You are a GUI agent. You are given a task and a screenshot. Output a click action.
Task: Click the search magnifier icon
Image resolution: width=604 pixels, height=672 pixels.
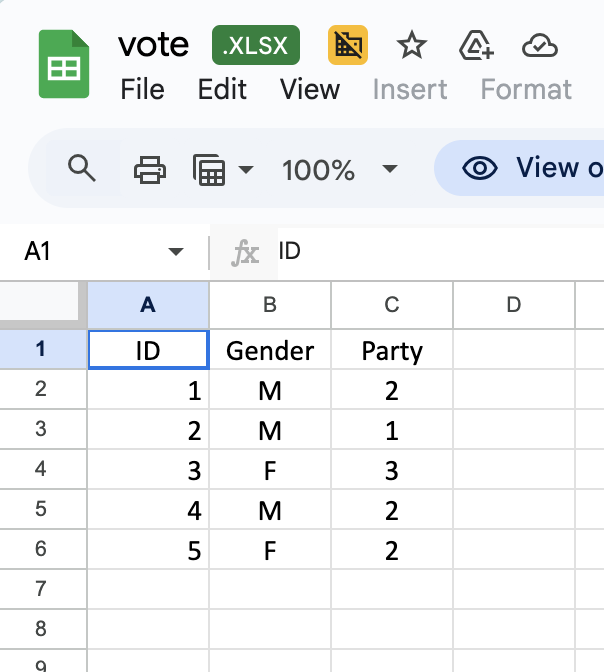tap(81, 169)
